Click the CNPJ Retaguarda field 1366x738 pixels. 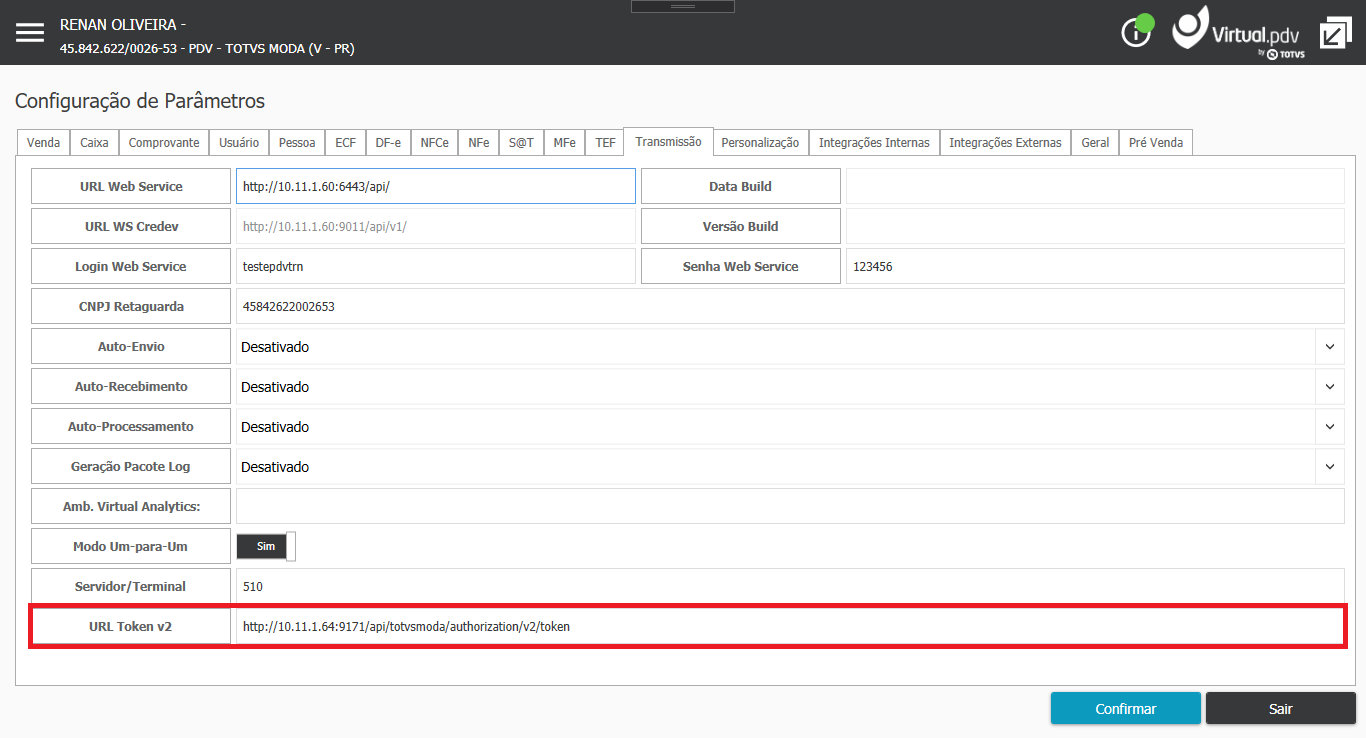pos(790,306)
